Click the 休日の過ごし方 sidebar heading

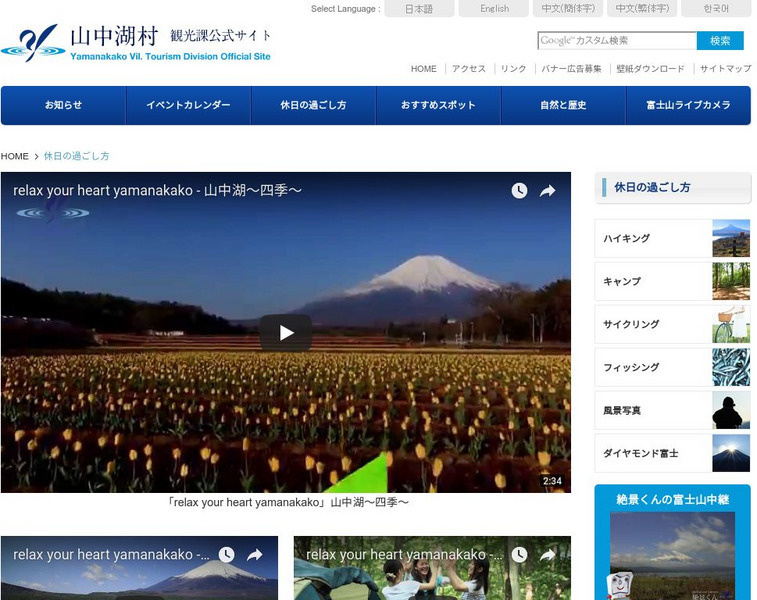673,188
